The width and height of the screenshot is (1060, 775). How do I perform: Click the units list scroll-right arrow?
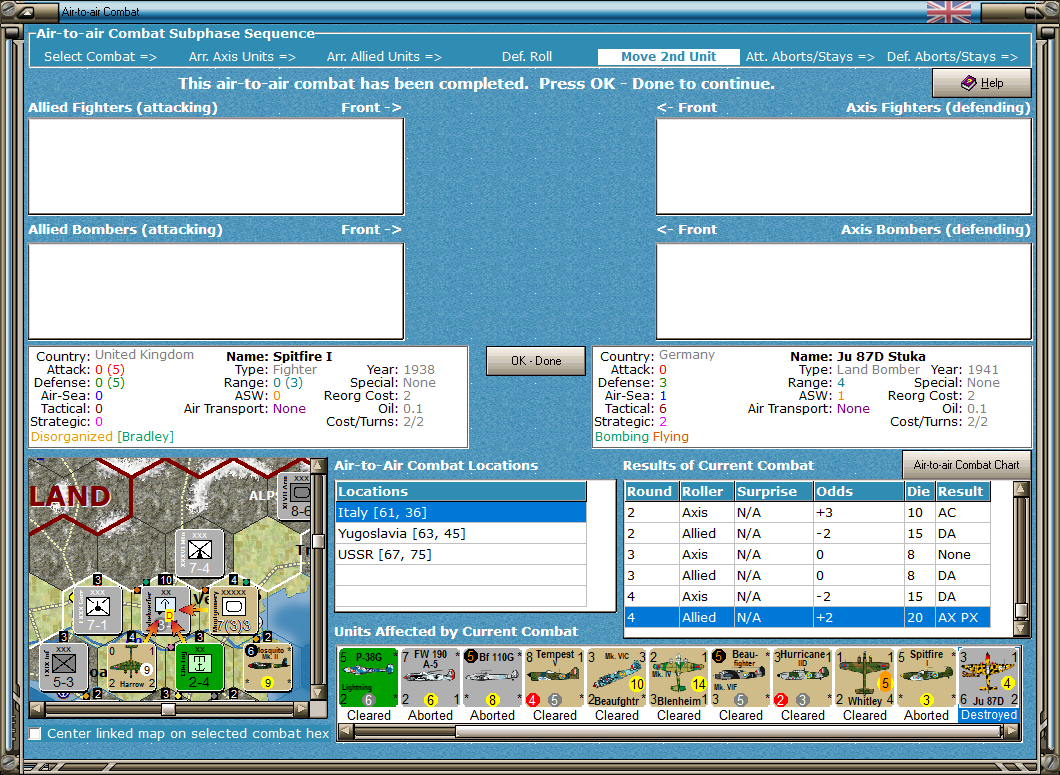1011,731
